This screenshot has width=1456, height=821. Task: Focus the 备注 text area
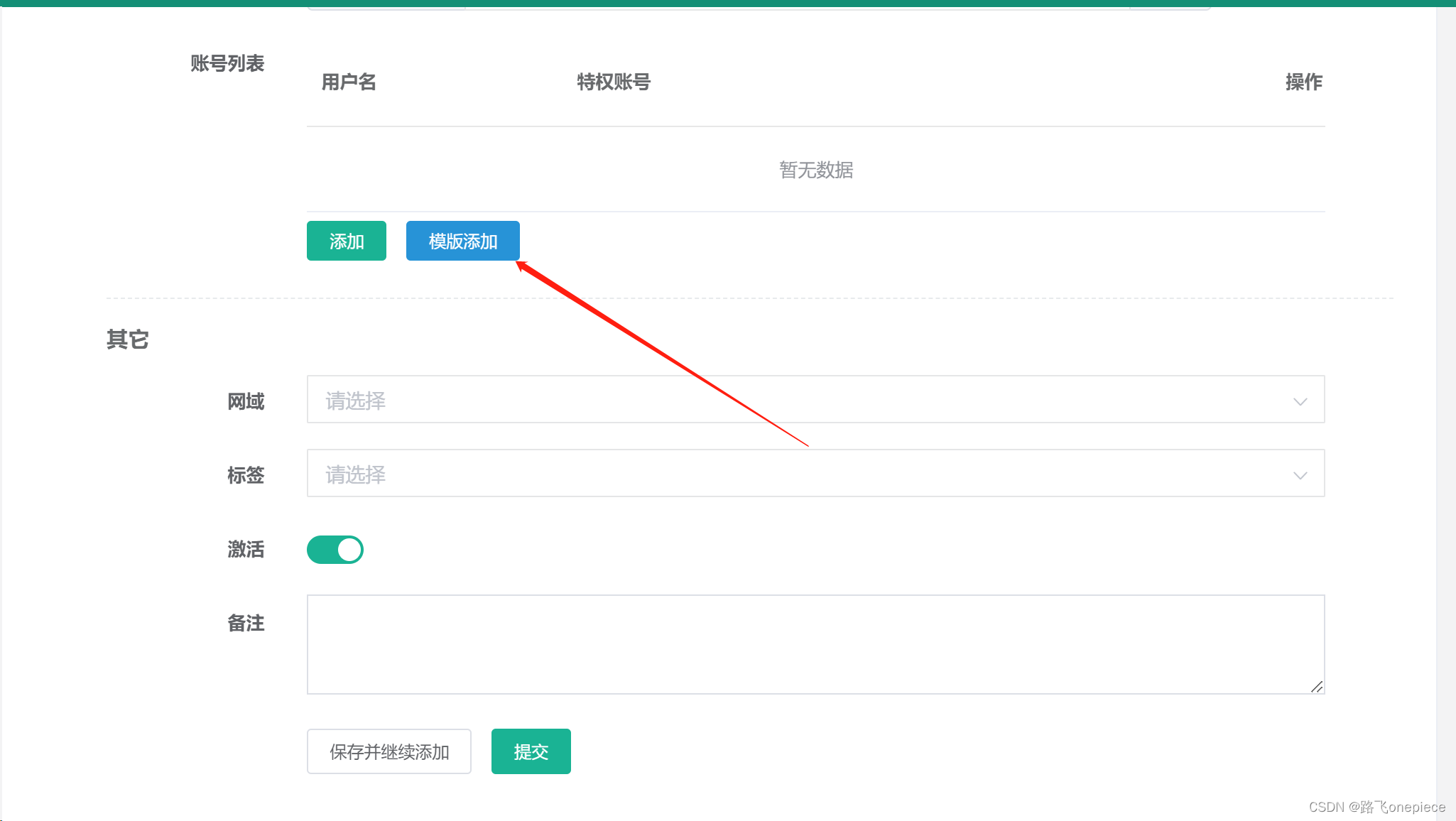[x=815, y=644]
